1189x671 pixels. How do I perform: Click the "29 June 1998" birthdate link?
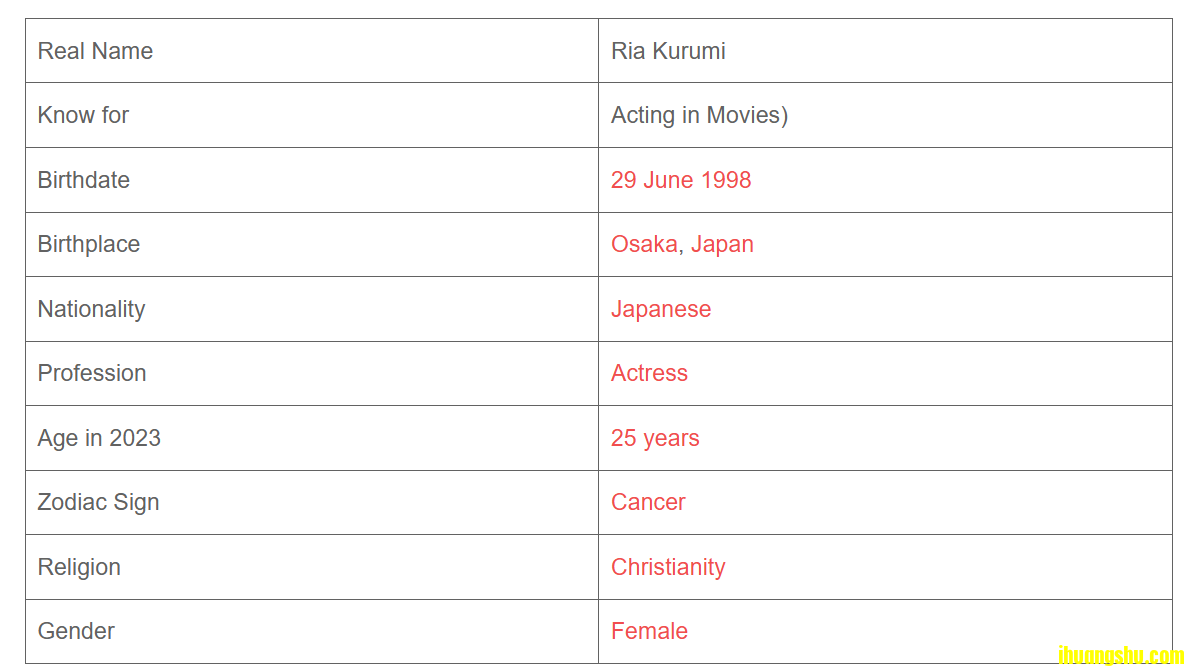[x=681, y=180]
